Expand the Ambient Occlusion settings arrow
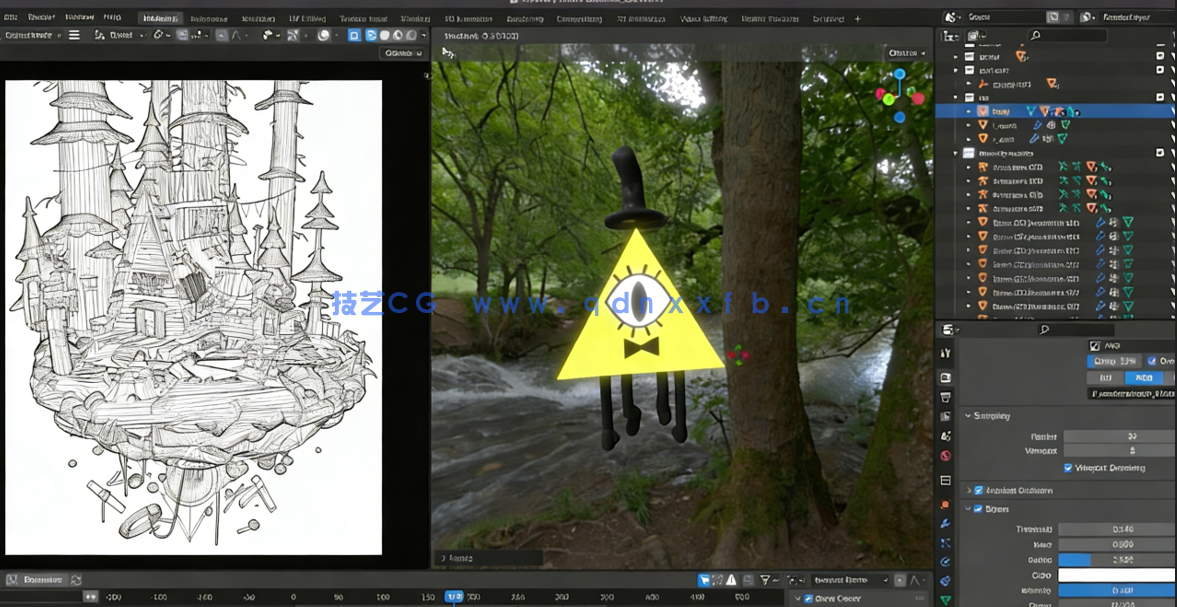The height and width of the screenshot is (607, 1177). pos(968,490)
